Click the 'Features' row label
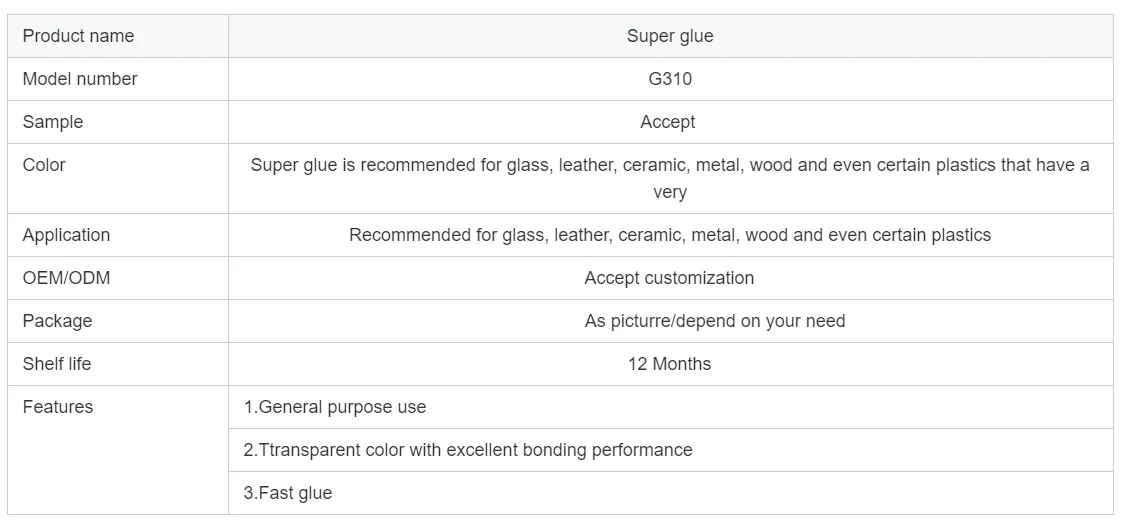The image size is (1123, 525). pos(58,407)
